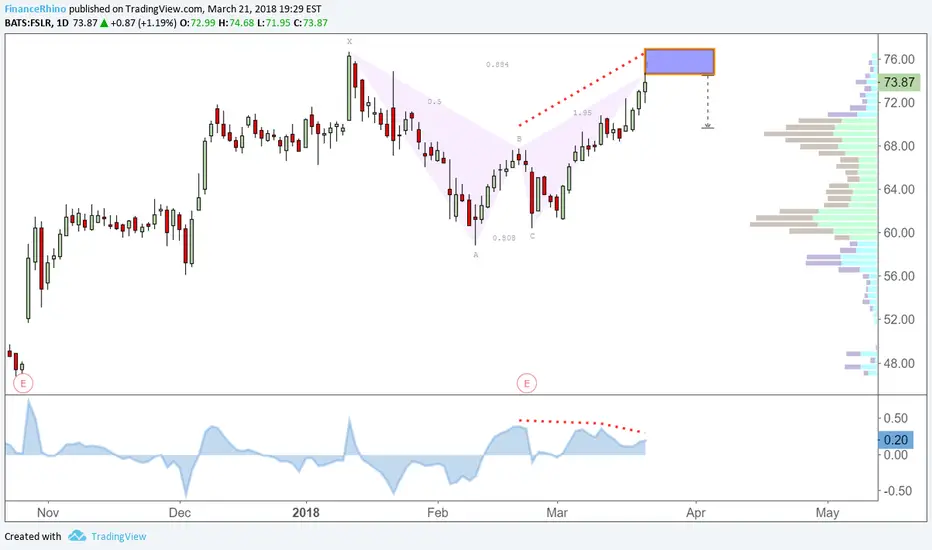Click the 1.95 ratio label

(x=582, y=113)
